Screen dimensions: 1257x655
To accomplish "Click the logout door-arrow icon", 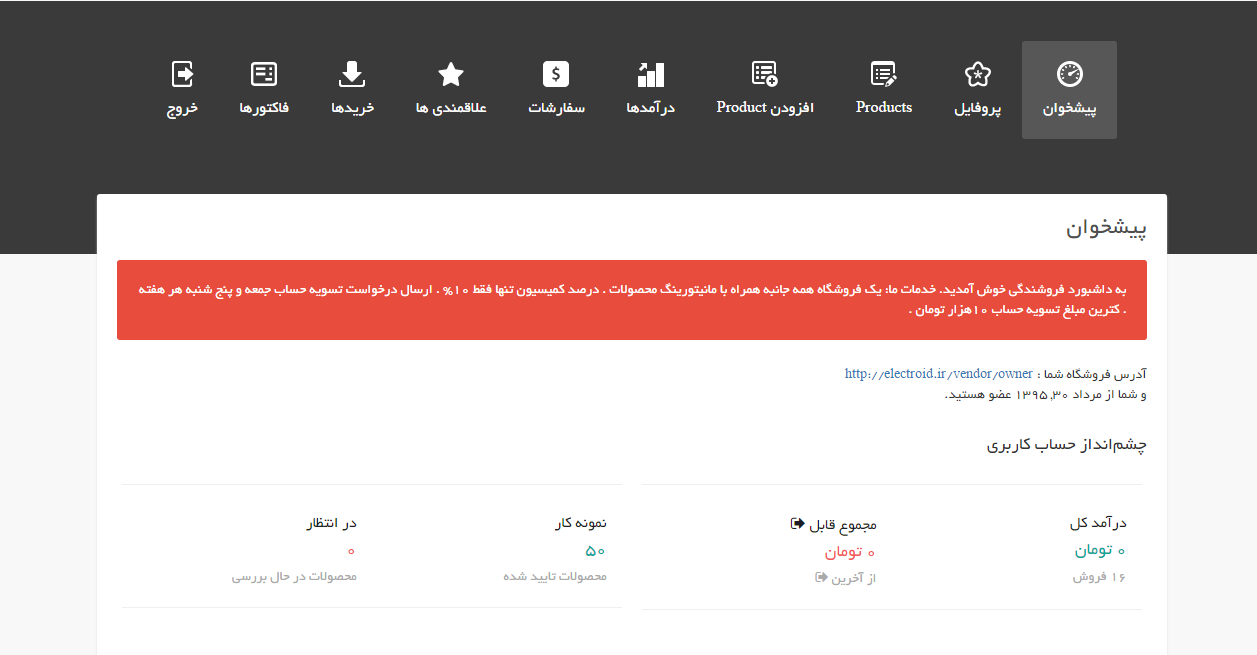I will click(x=183, y=74).
